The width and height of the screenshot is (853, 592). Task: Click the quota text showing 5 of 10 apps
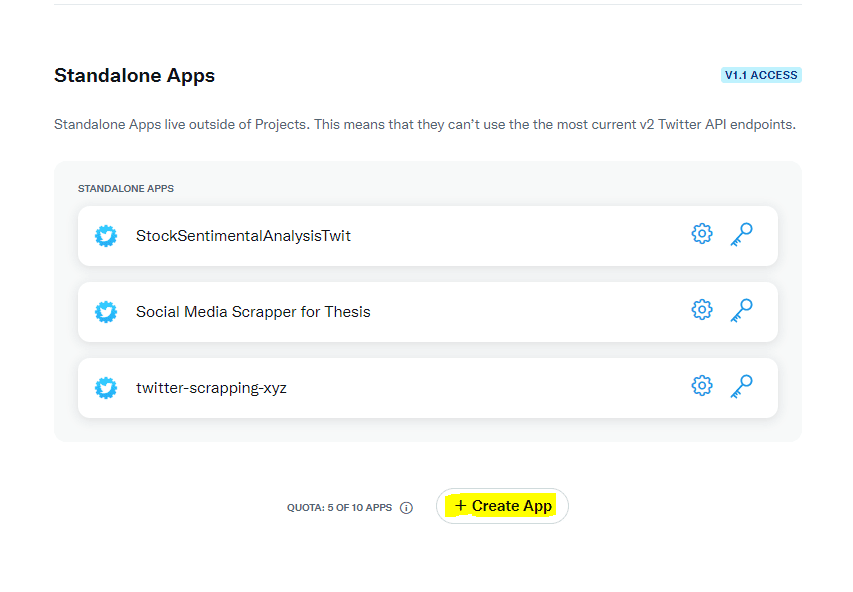tap(339, 507)
